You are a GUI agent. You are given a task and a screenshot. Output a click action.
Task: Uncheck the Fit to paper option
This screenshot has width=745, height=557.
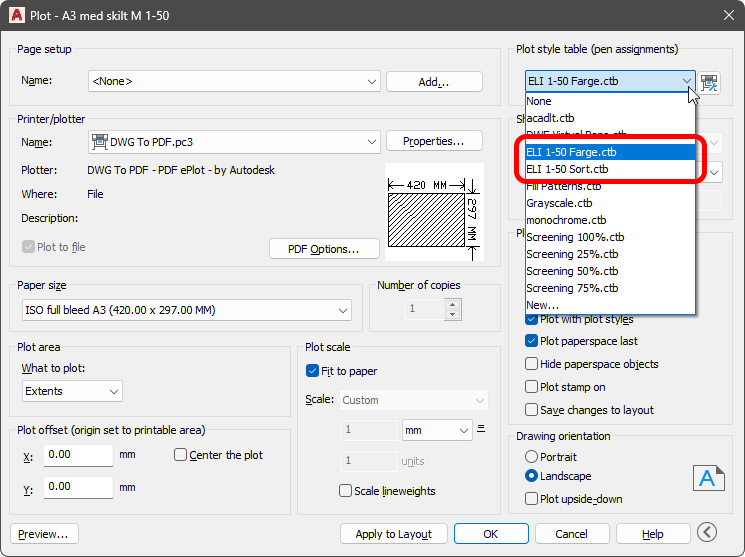tap(313, 371)
